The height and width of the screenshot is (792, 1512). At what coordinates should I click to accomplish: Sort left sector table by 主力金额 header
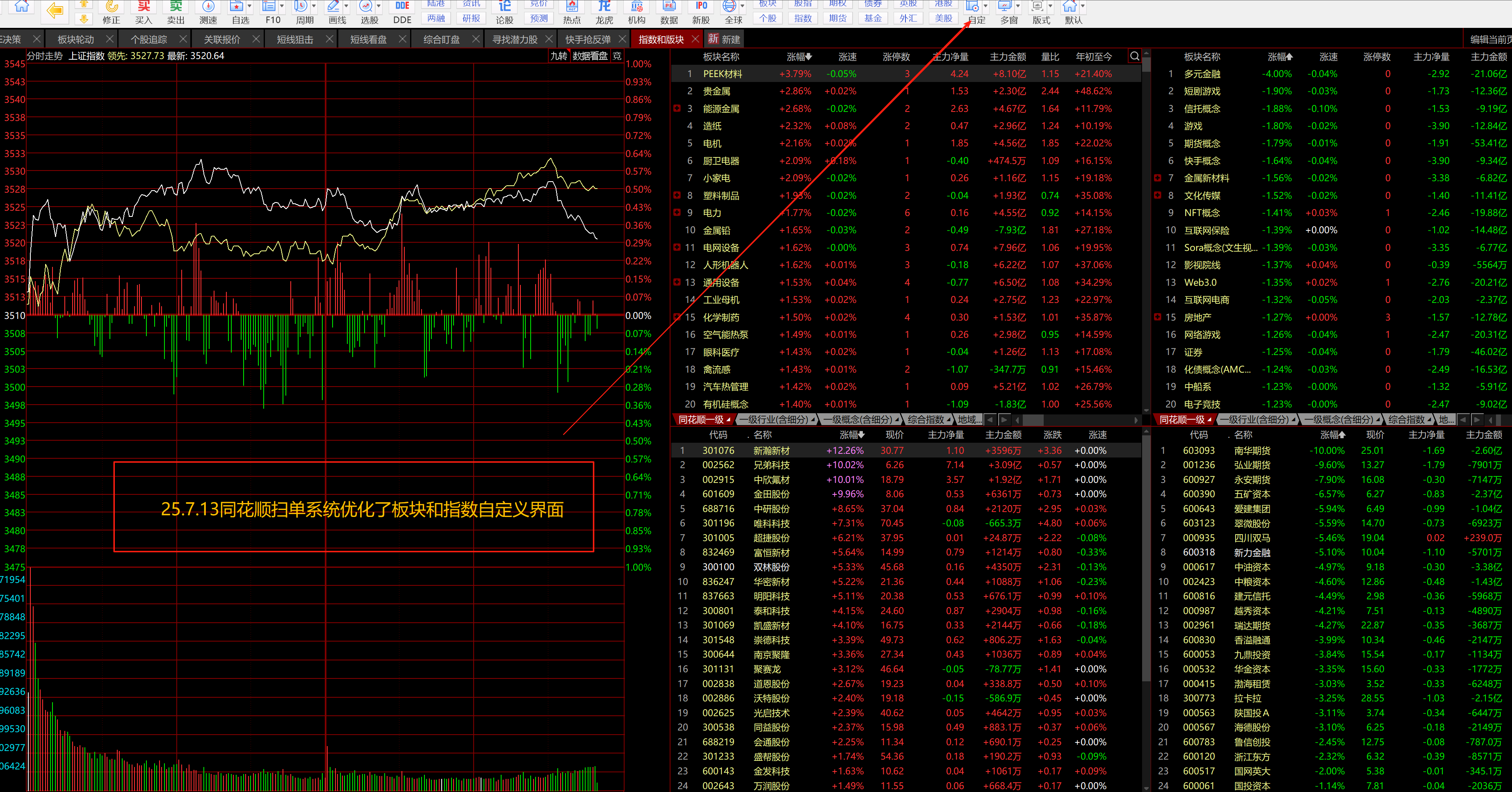point(1007,57)
